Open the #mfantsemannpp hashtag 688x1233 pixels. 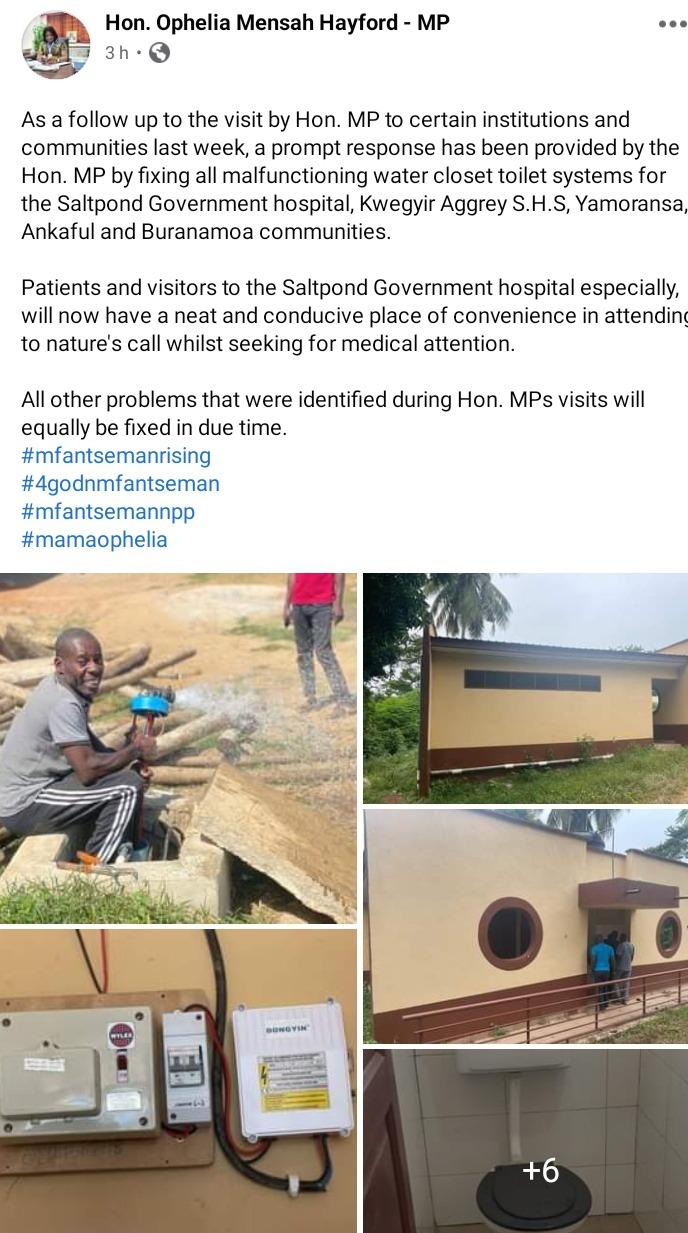pyautogui.click(x=108, y=512)
